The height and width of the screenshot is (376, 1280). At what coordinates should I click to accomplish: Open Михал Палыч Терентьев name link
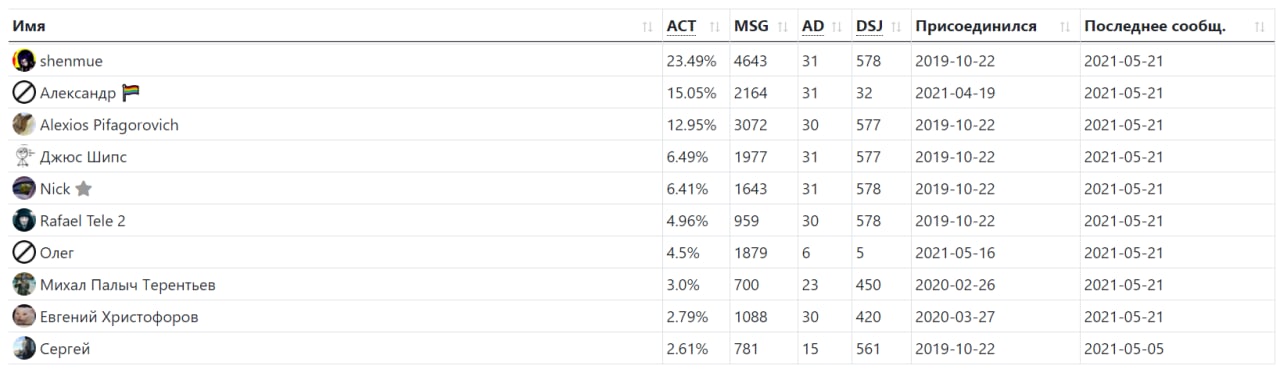coord(128,285)
